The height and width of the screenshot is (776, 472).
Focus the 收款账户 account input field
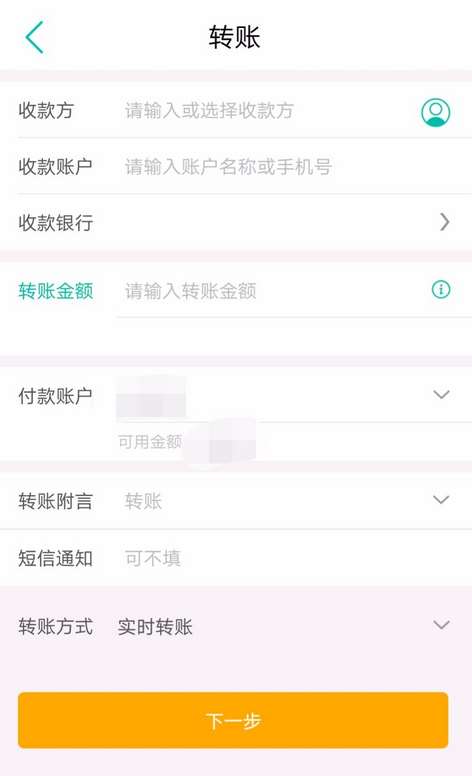[x=292, y=167]
